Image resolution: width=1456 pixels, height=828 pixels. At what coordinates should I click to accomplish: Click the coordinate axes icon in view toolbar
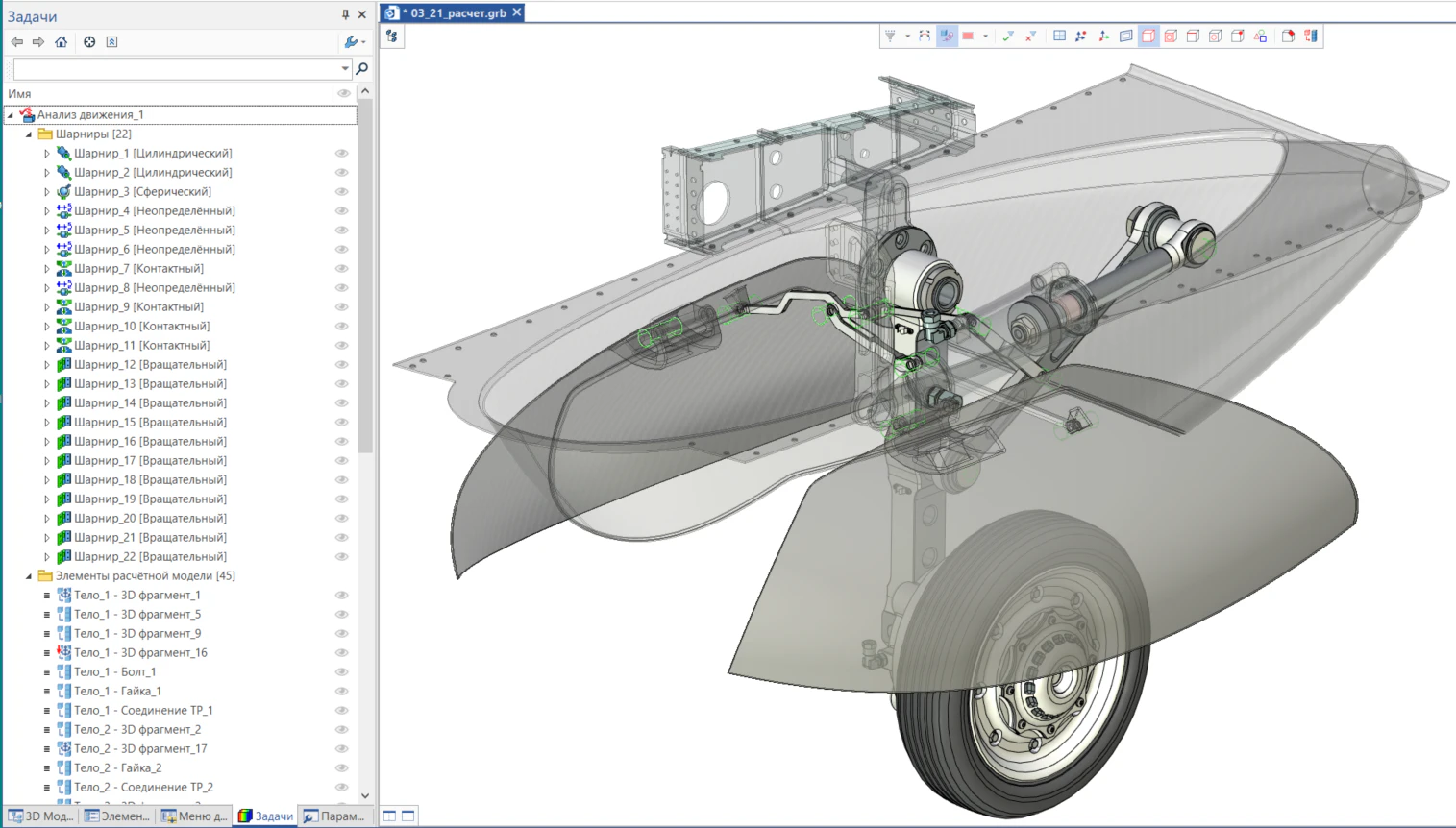1103,37
